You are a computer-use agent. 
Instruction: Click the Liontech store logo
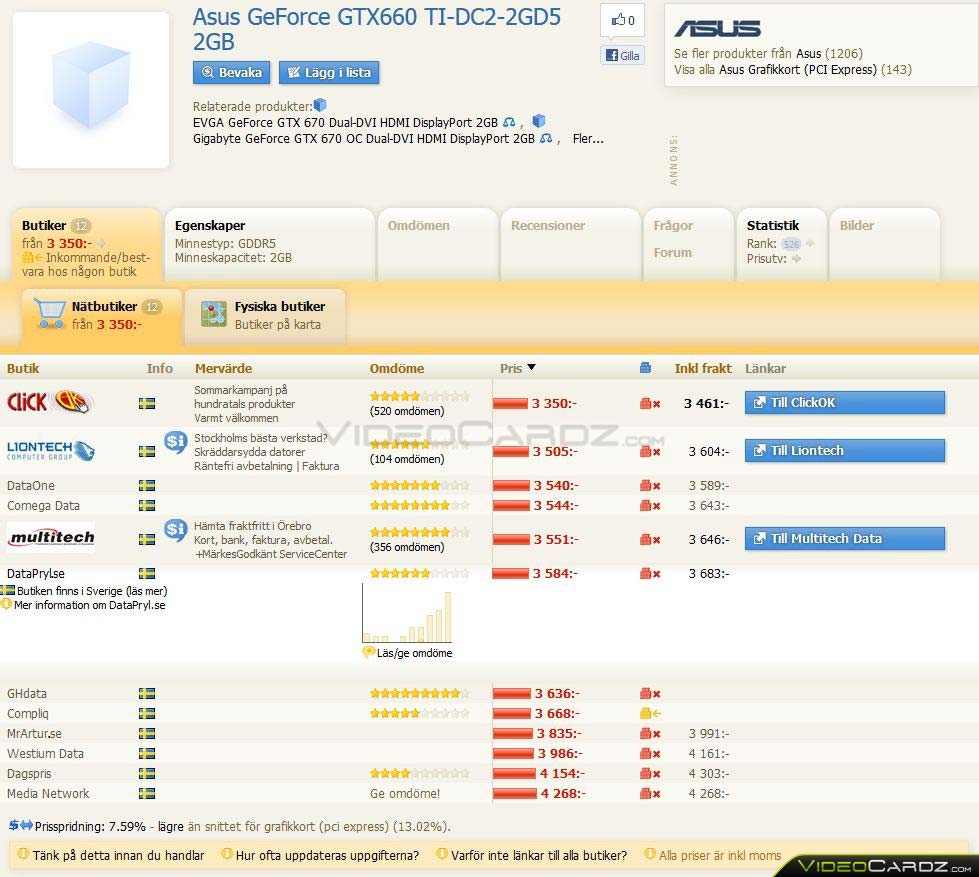click(51, 451)
